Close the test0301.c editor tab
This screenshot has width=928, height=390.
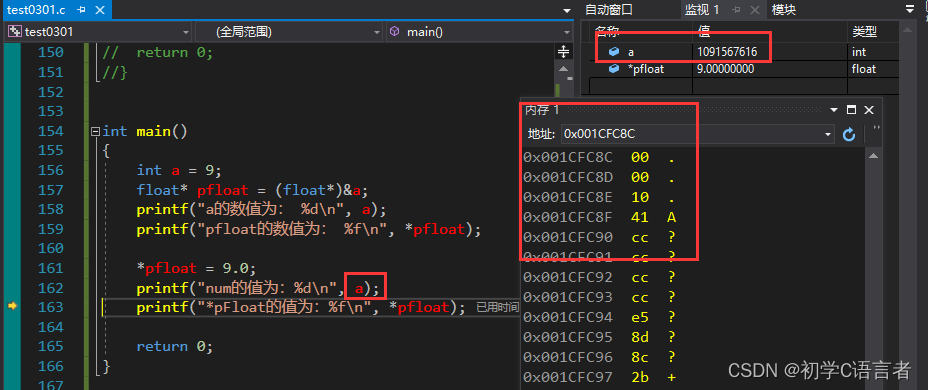click(x=100, y=10)
